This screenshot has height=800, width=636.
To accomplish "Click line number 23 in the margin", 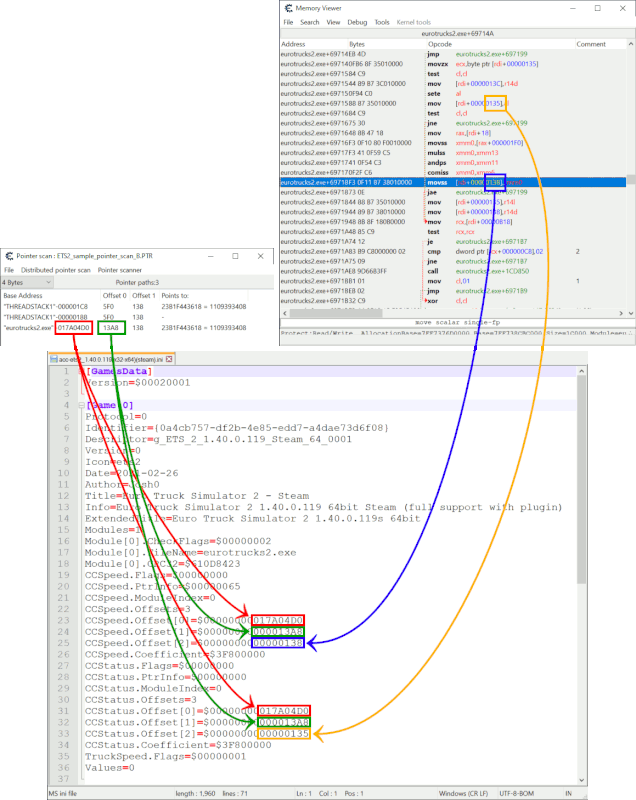I will click(x=63, y=620).
